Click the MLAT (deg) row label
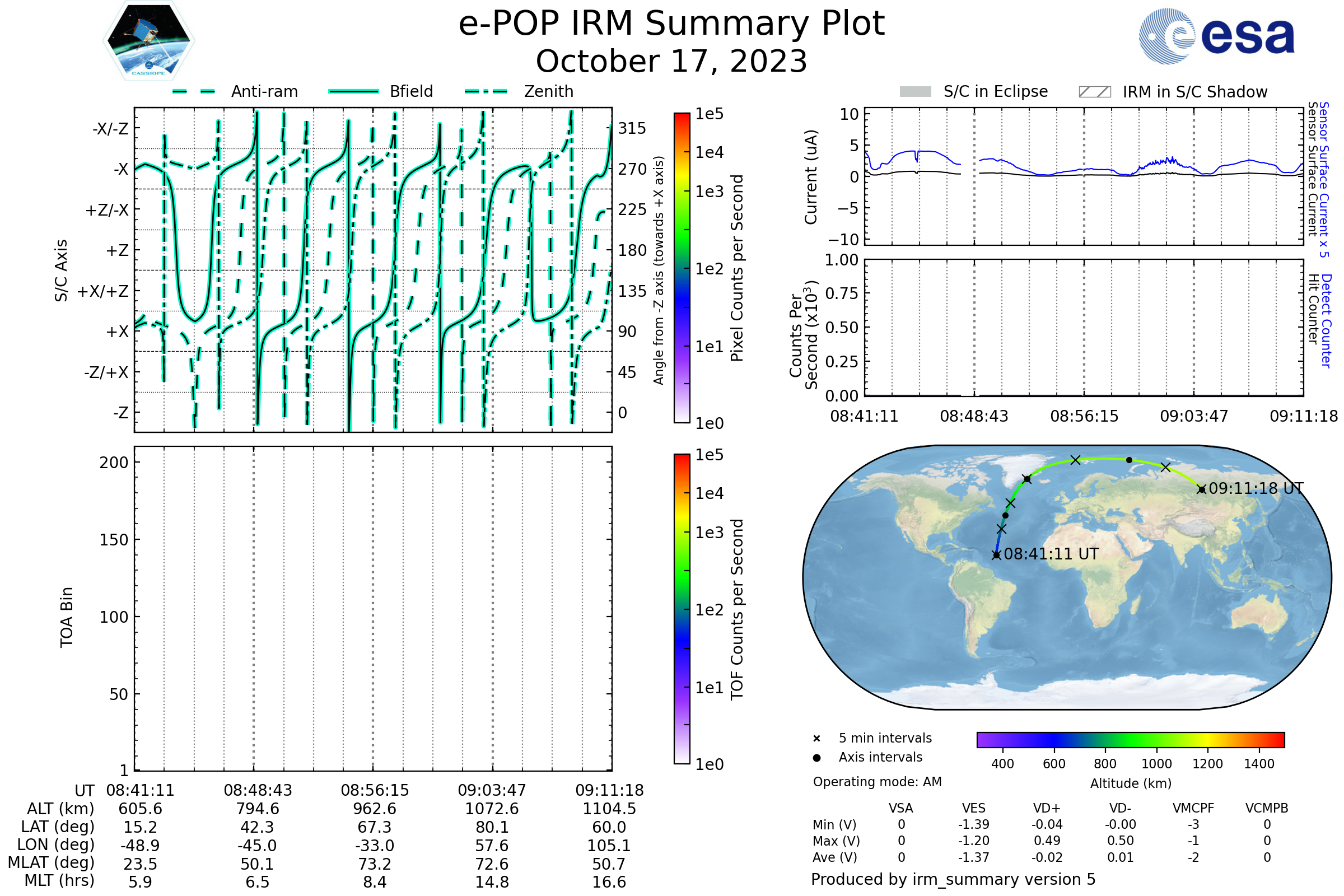 [x=52, y=862]
